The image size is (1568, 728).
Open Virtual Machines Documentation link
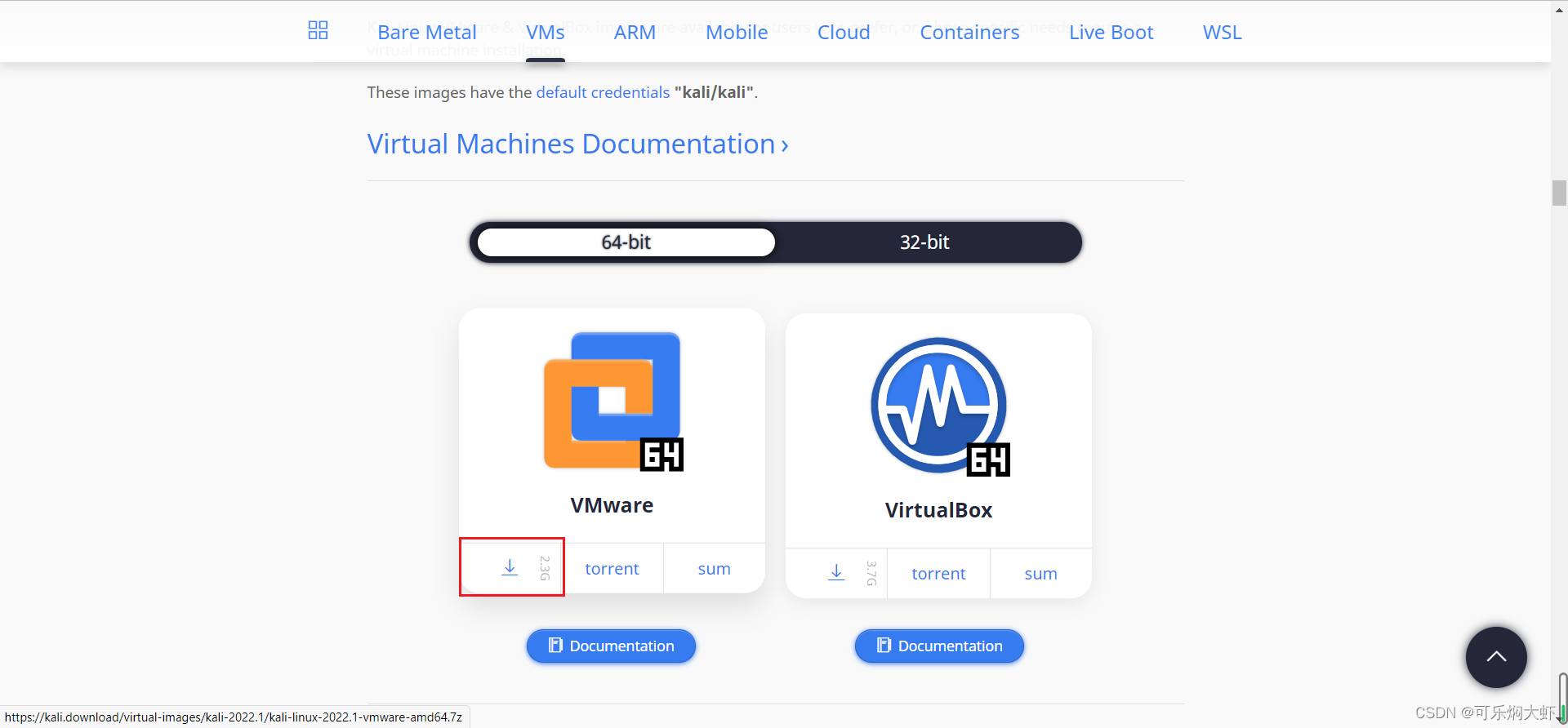tap(577, 144)
